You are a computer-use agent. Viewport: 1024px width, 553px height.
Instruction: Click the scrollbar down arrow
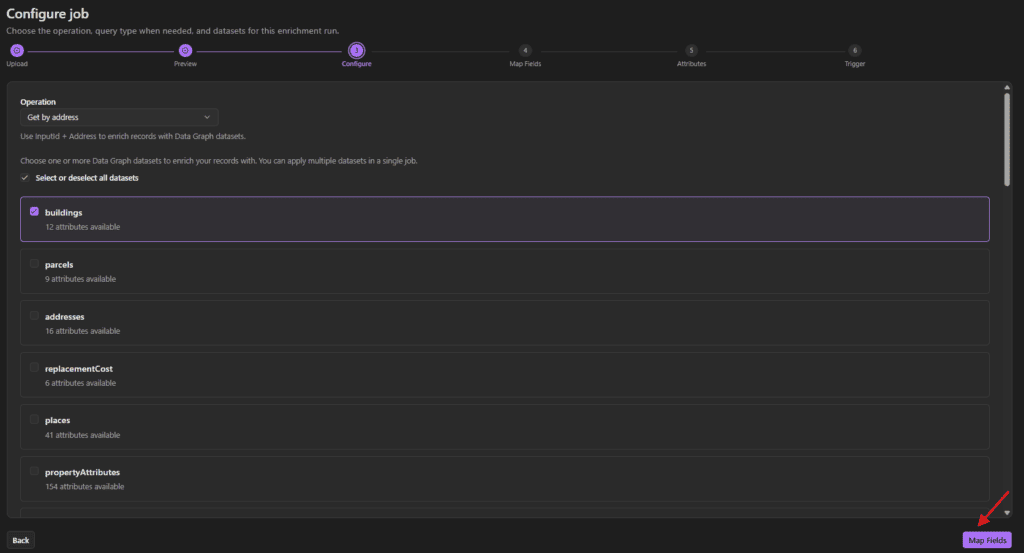pyautogui.click(x=1007, y=513)
